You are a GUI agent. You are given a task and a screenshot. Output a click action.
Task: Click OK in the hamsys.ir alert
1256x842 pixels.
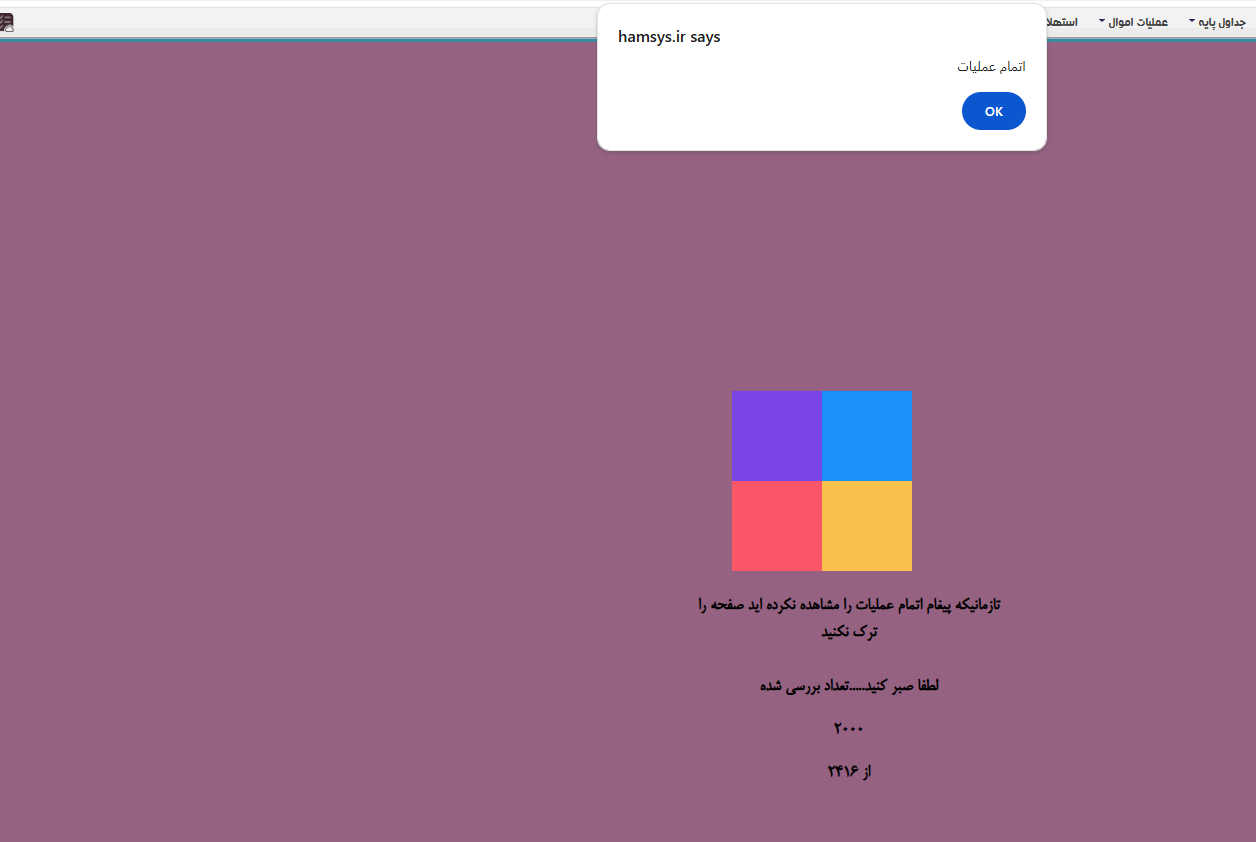pyautogui.click(x=993, y=111)
